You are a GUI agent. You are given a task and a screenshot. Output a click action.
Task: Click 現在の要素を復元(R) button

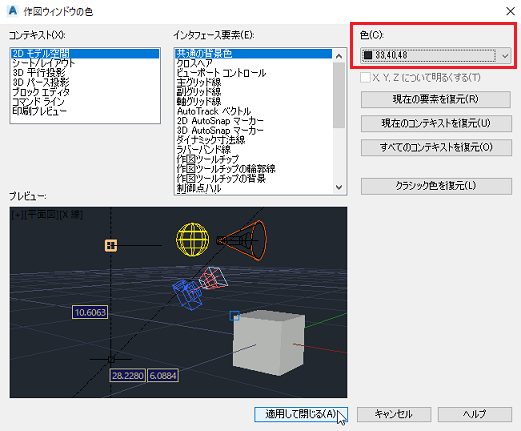coord(436,99)
